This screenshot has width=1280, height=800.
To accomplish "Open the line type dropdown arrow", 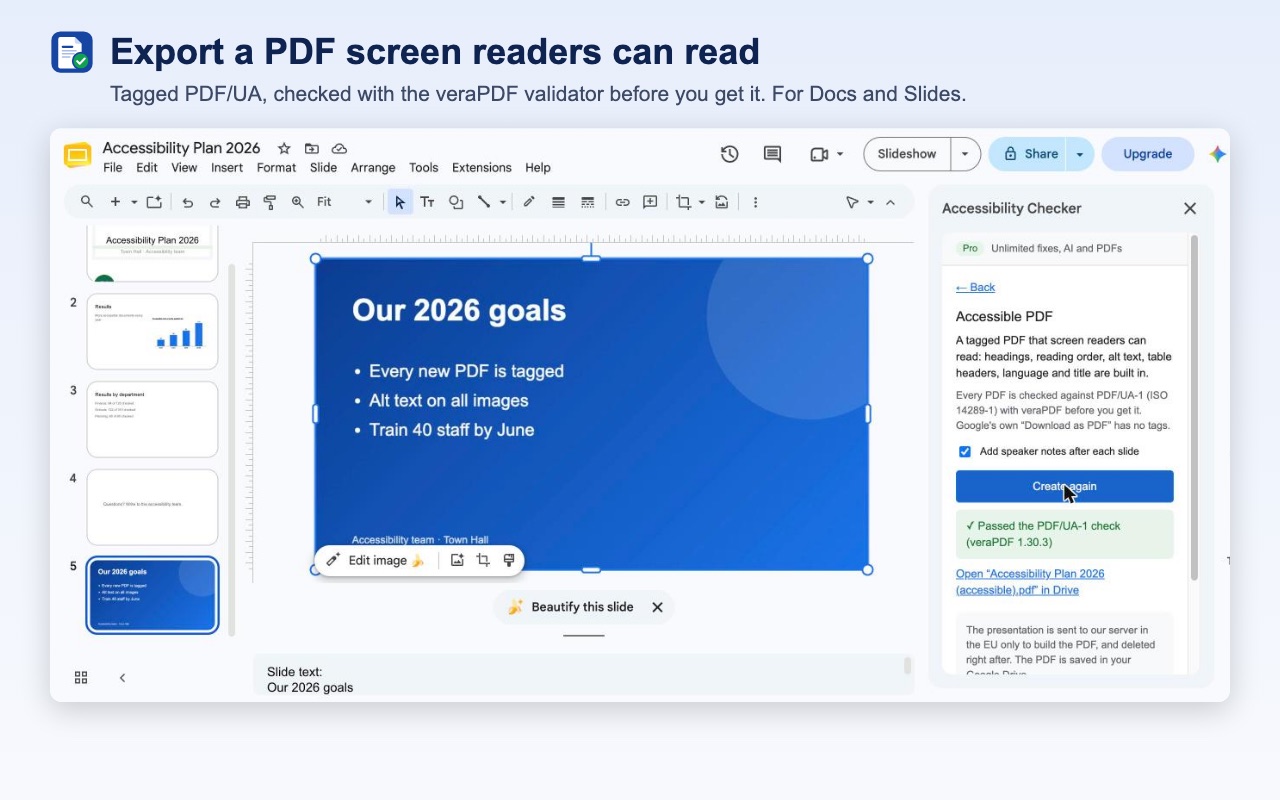I will coord(502,202).
